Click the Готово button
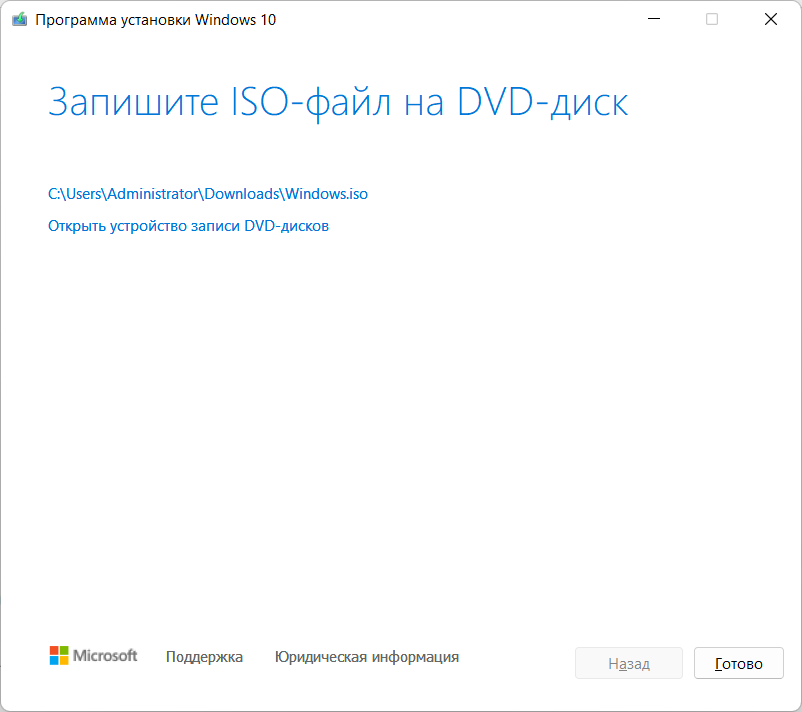The image size is (802, 712). 739,663
